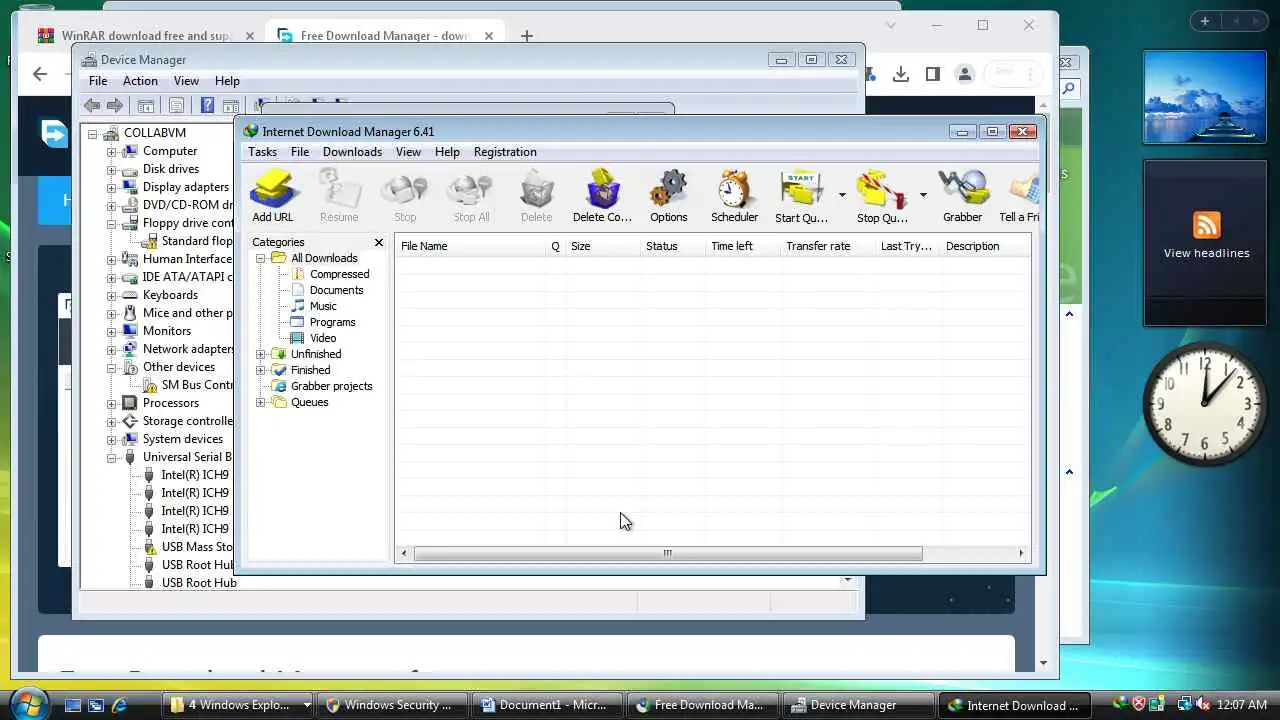Click IDM scrollbar left arrow
This screenshot has height=720, width=1280.
(404, 553)
